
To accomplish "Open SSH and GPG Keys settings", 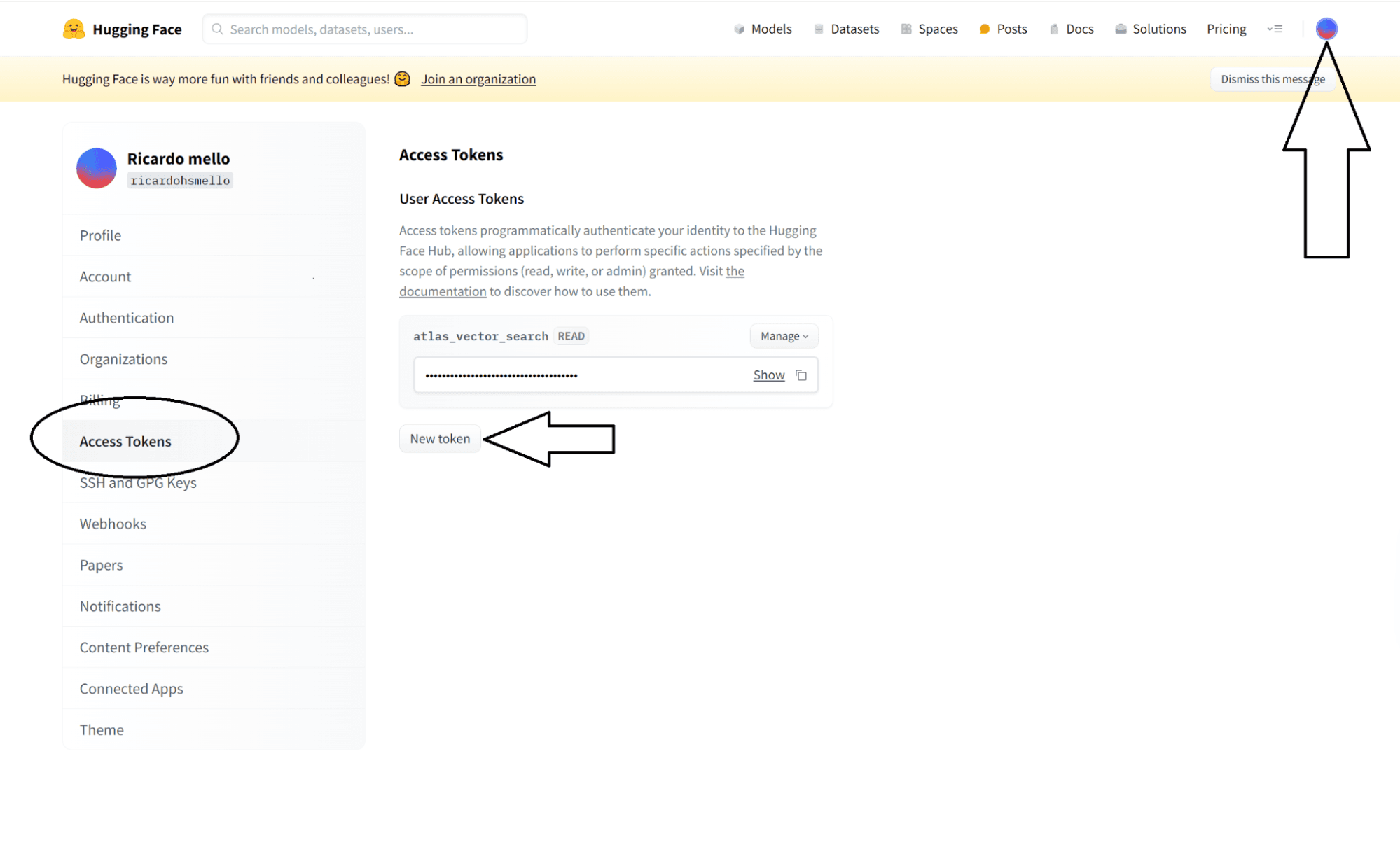I will [x=214, y=483].
